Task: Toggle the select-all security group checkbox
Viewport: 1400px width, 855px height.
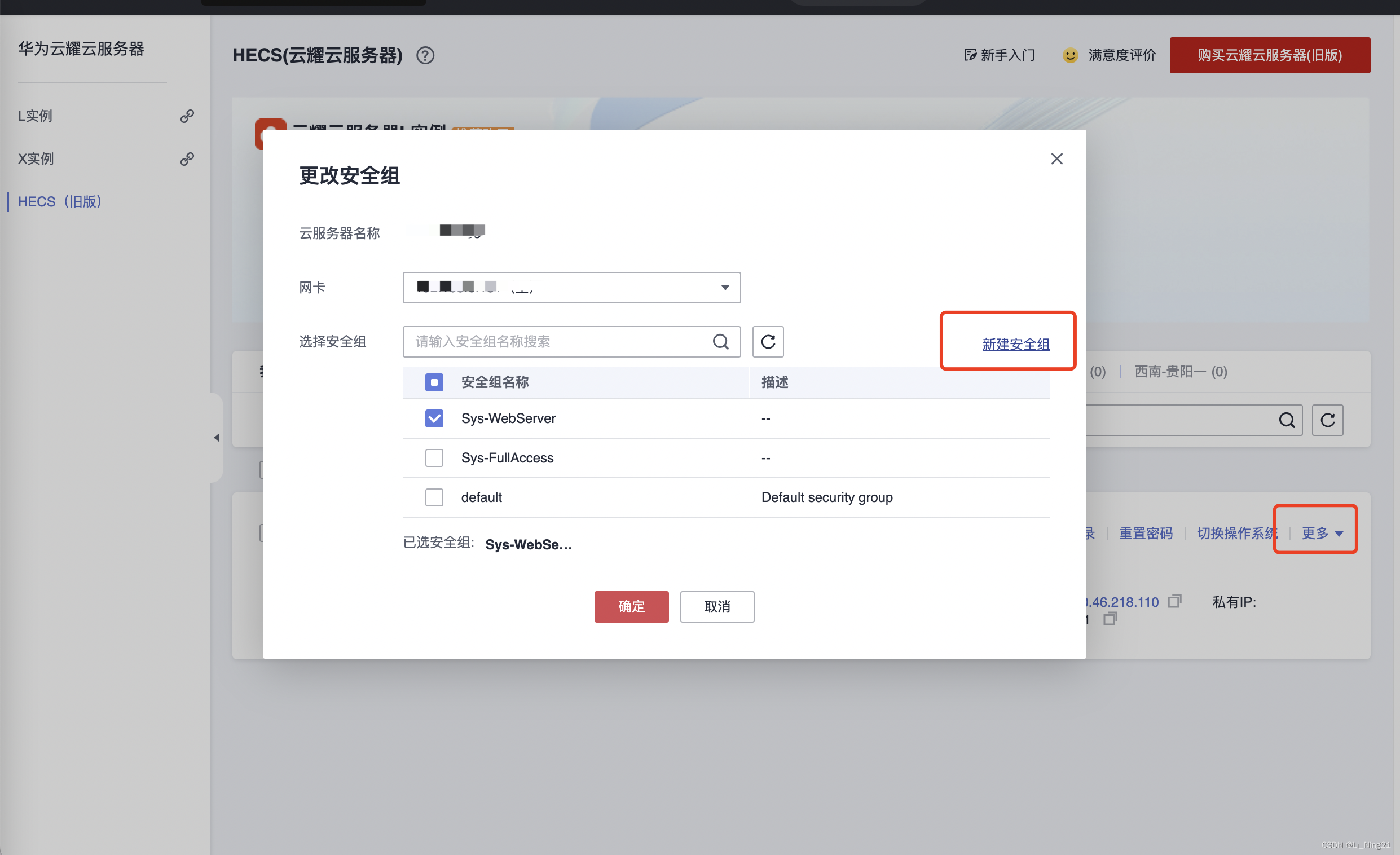Action: tap(434, 382)
